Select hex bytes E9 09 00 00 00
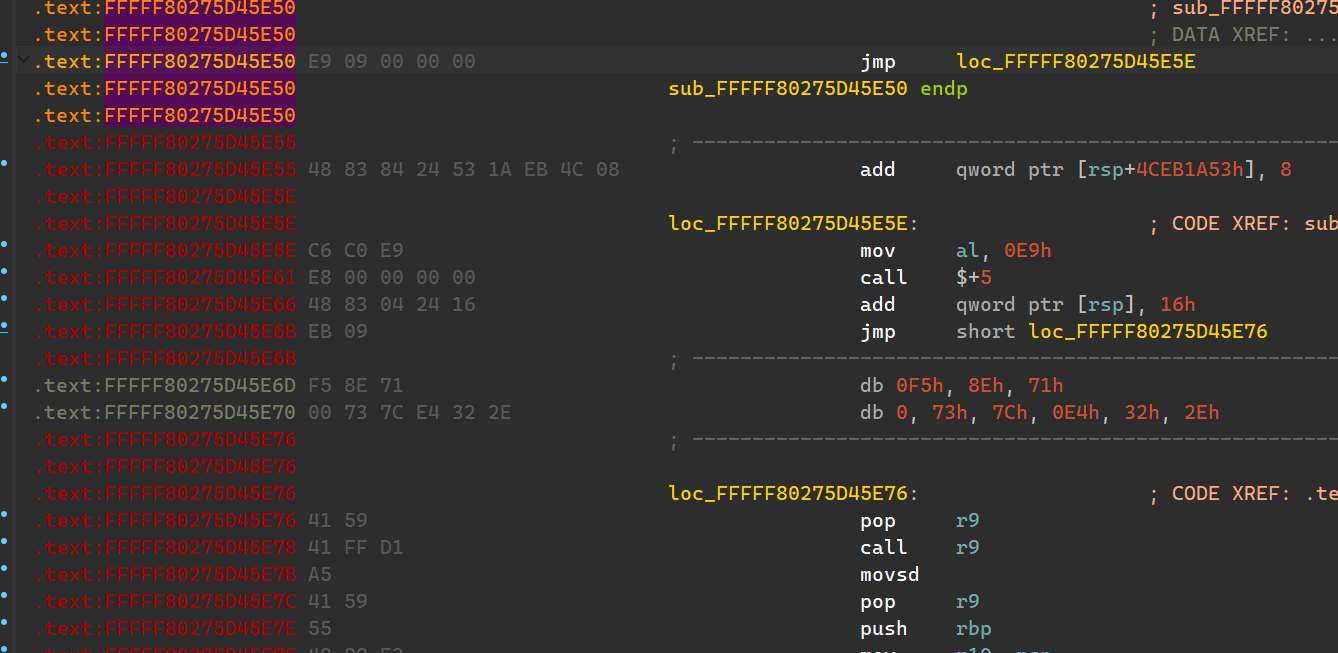 392,62
